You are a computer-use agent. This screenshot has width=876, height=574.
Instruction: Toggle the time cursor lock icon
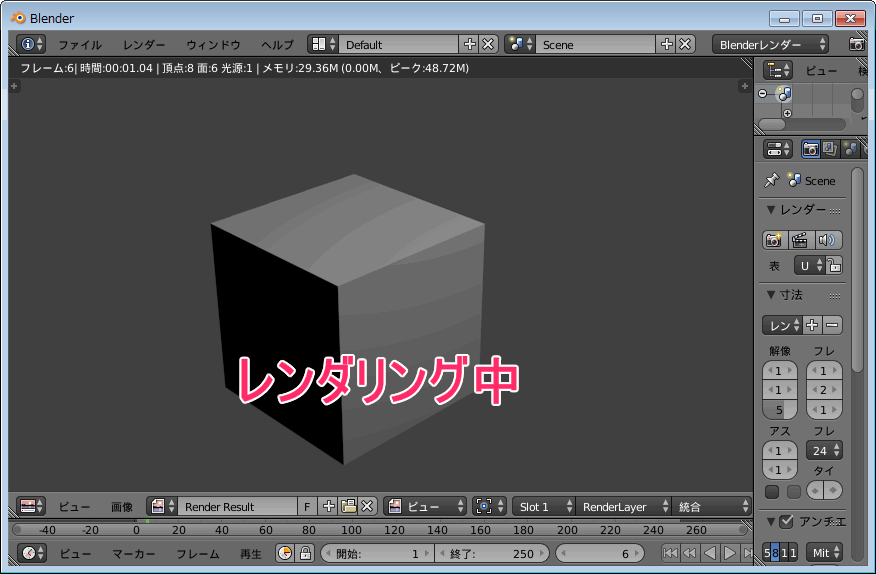pos(305,553)
